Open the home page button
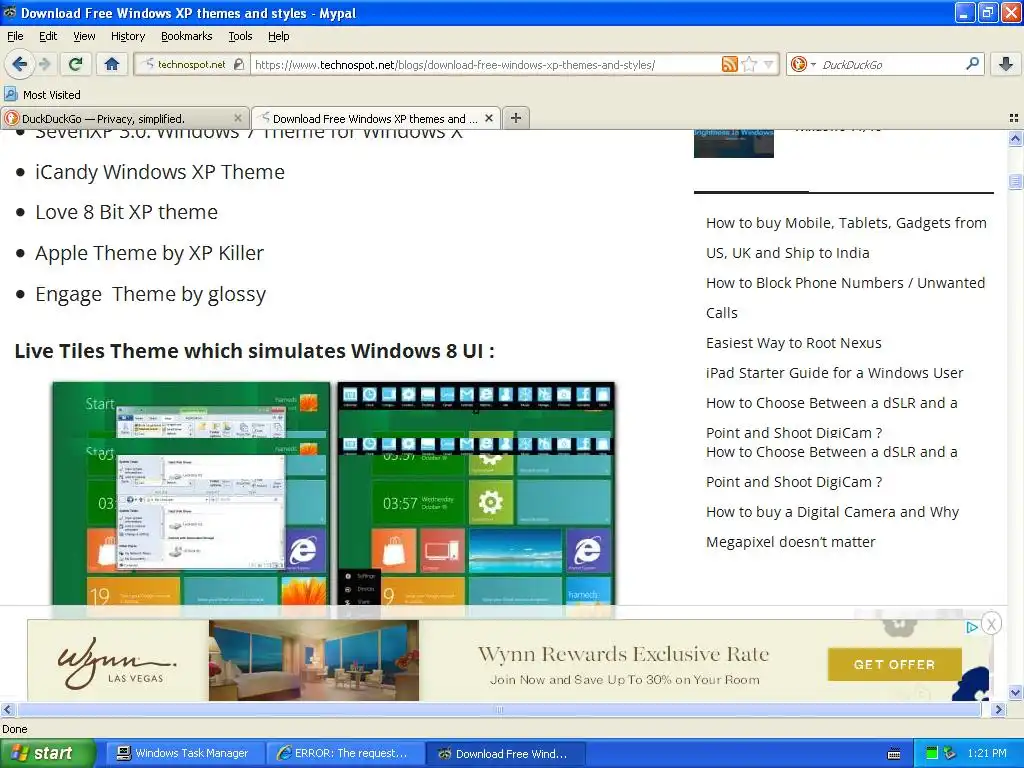 (x=112, y=64)
